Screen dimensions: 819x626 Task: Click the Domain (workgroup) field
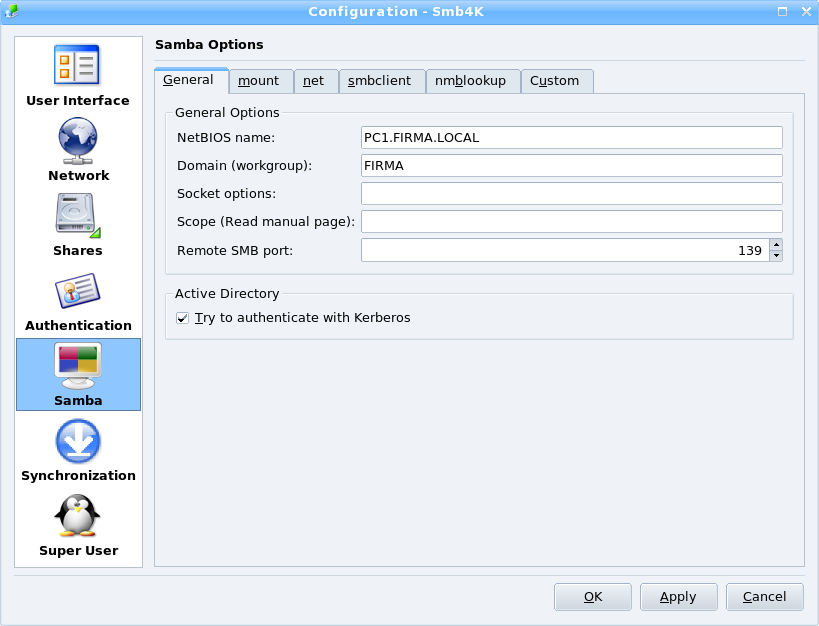[x=572, y=166]
